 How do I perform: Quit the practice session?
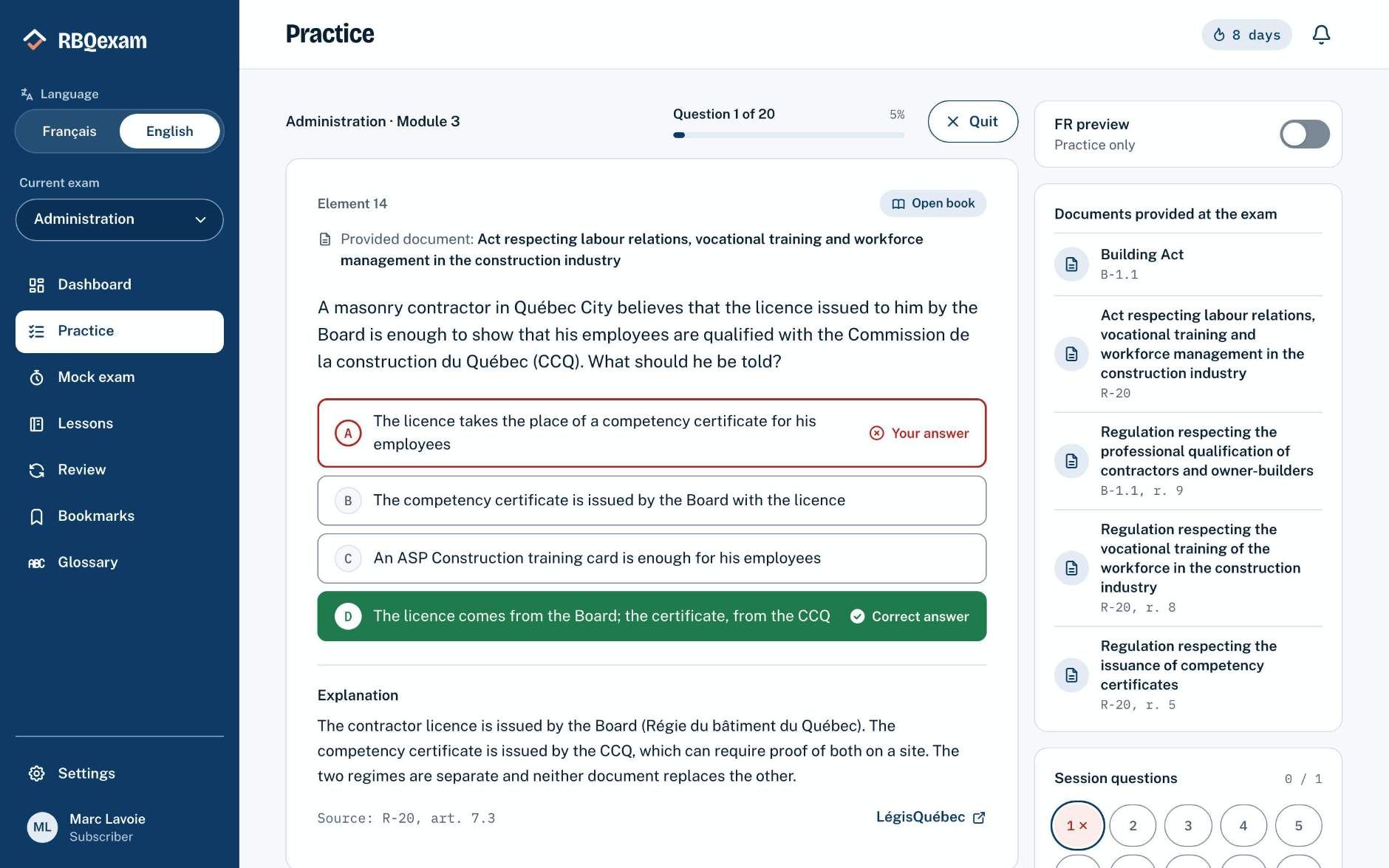pyautogui.click(x=972, y=122)
